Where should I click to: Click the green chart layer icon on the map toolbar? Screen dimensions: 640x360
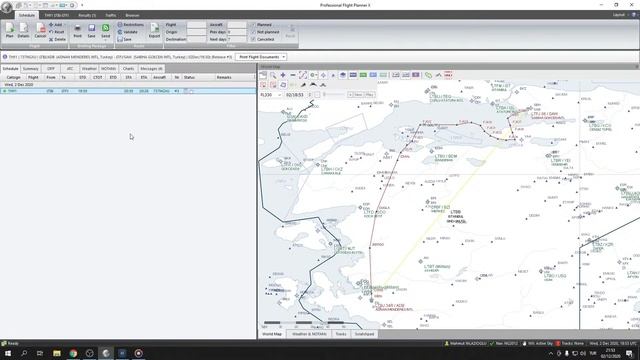pos(363,75)
